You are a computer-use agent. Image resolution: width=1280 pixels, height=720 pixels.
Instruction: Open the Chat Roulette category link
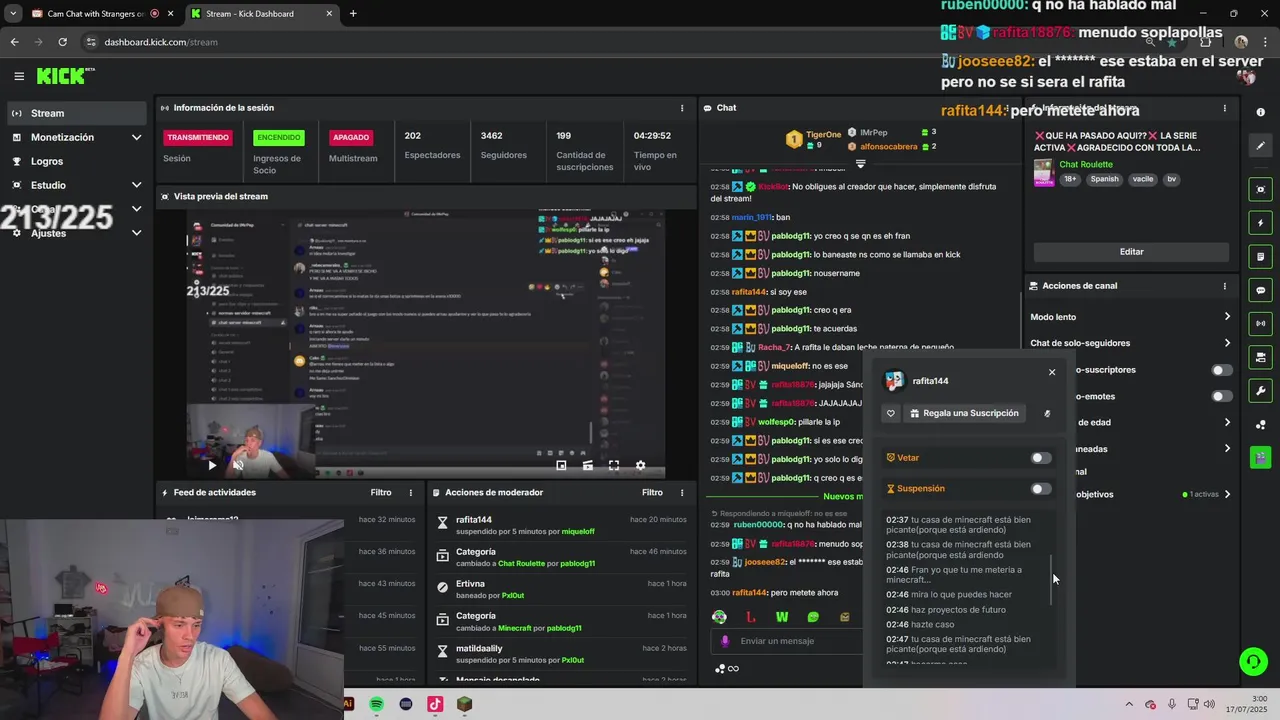[1086, 165]
